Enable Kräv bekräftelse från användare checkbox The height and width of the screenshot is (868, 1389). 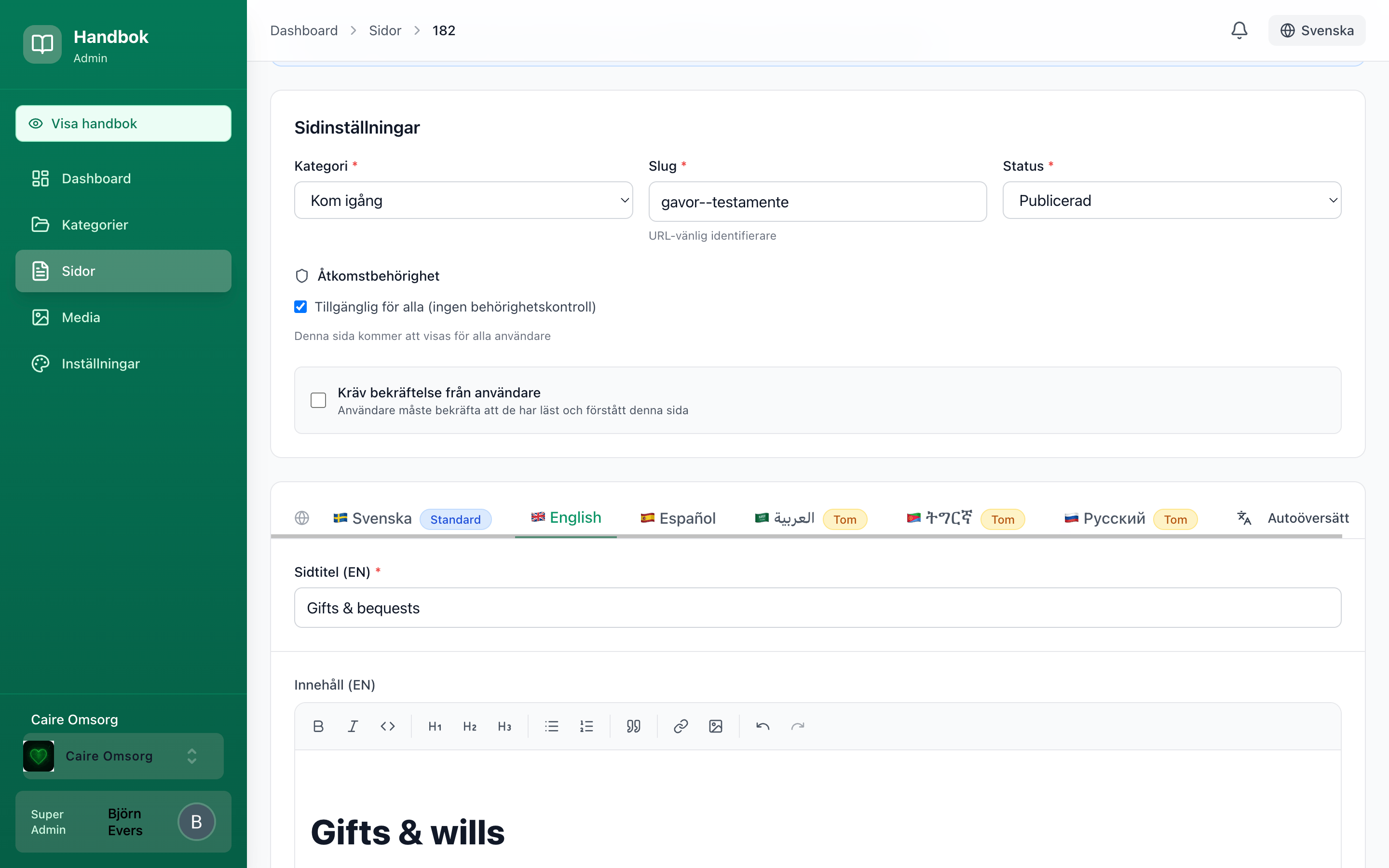point(318,400)
